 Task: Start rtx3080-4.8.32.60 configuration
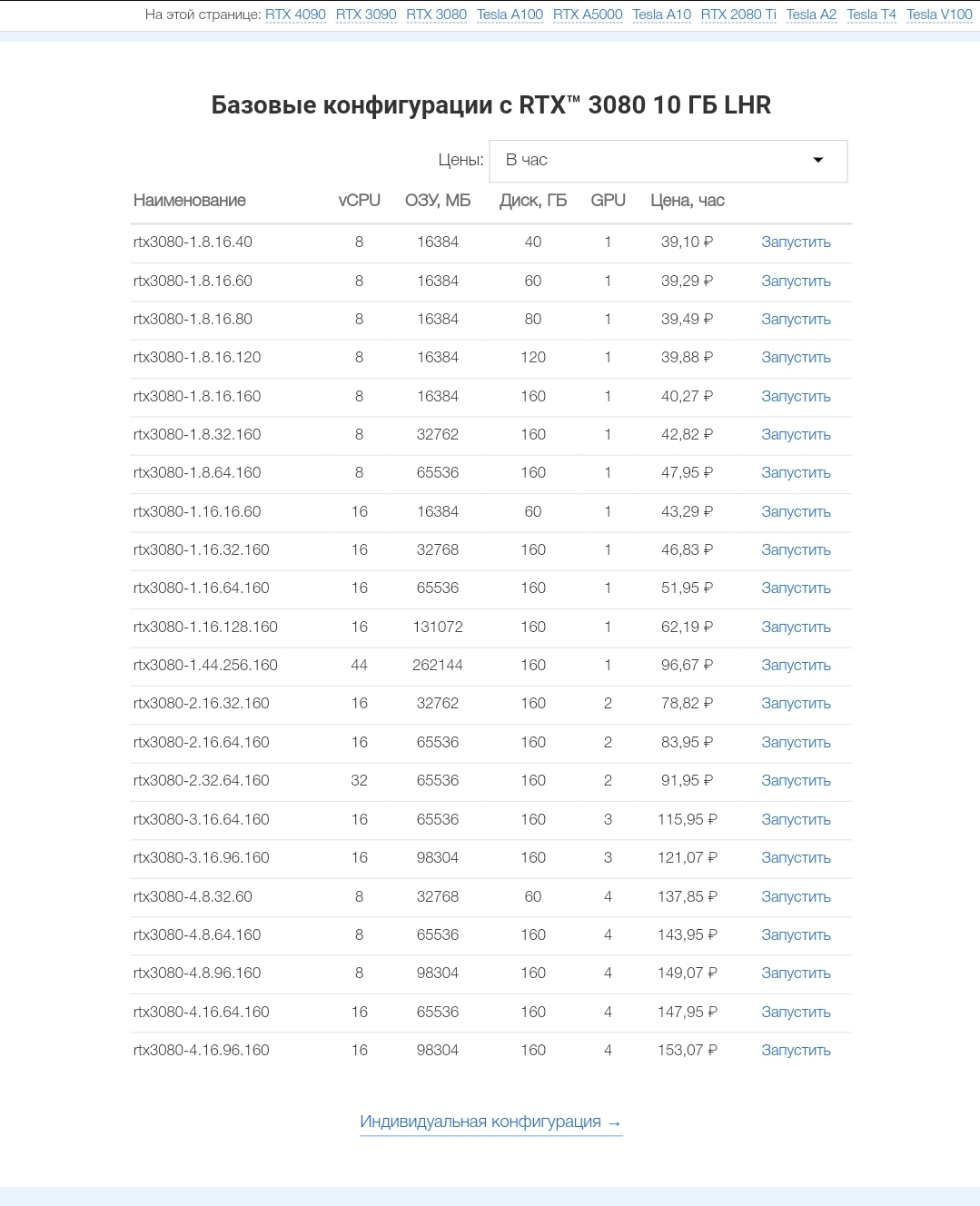(796, 897)
